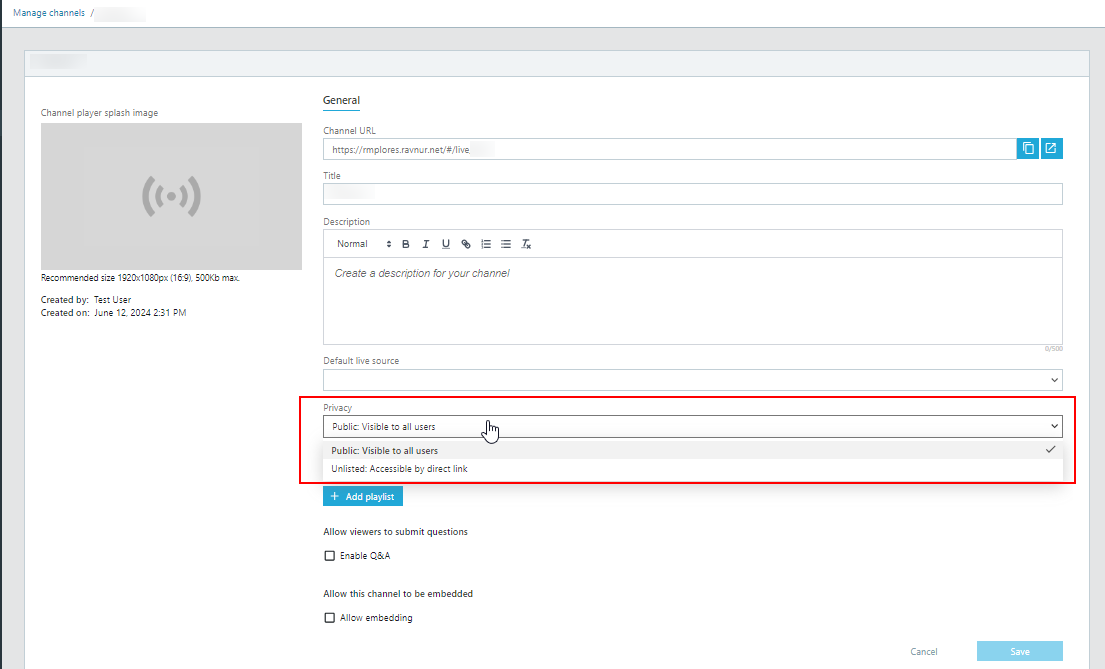Image resolution: width=1105 pixels, height=669 pixels.
Task: Expand the Default live source dropdown
Action: click(x=693, y=380)
